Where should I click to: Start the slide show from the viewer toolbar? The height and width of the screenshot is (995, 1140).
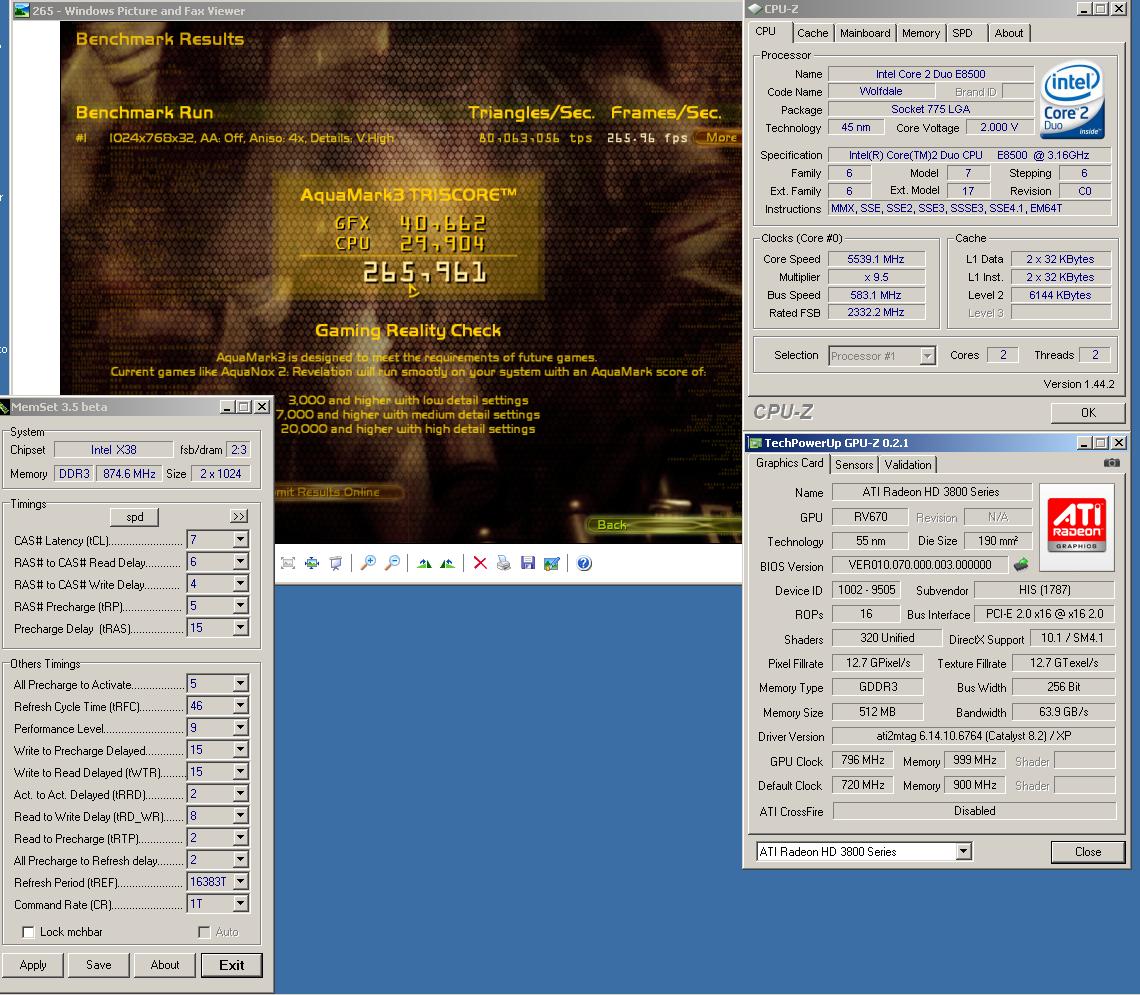coord(336,563)
